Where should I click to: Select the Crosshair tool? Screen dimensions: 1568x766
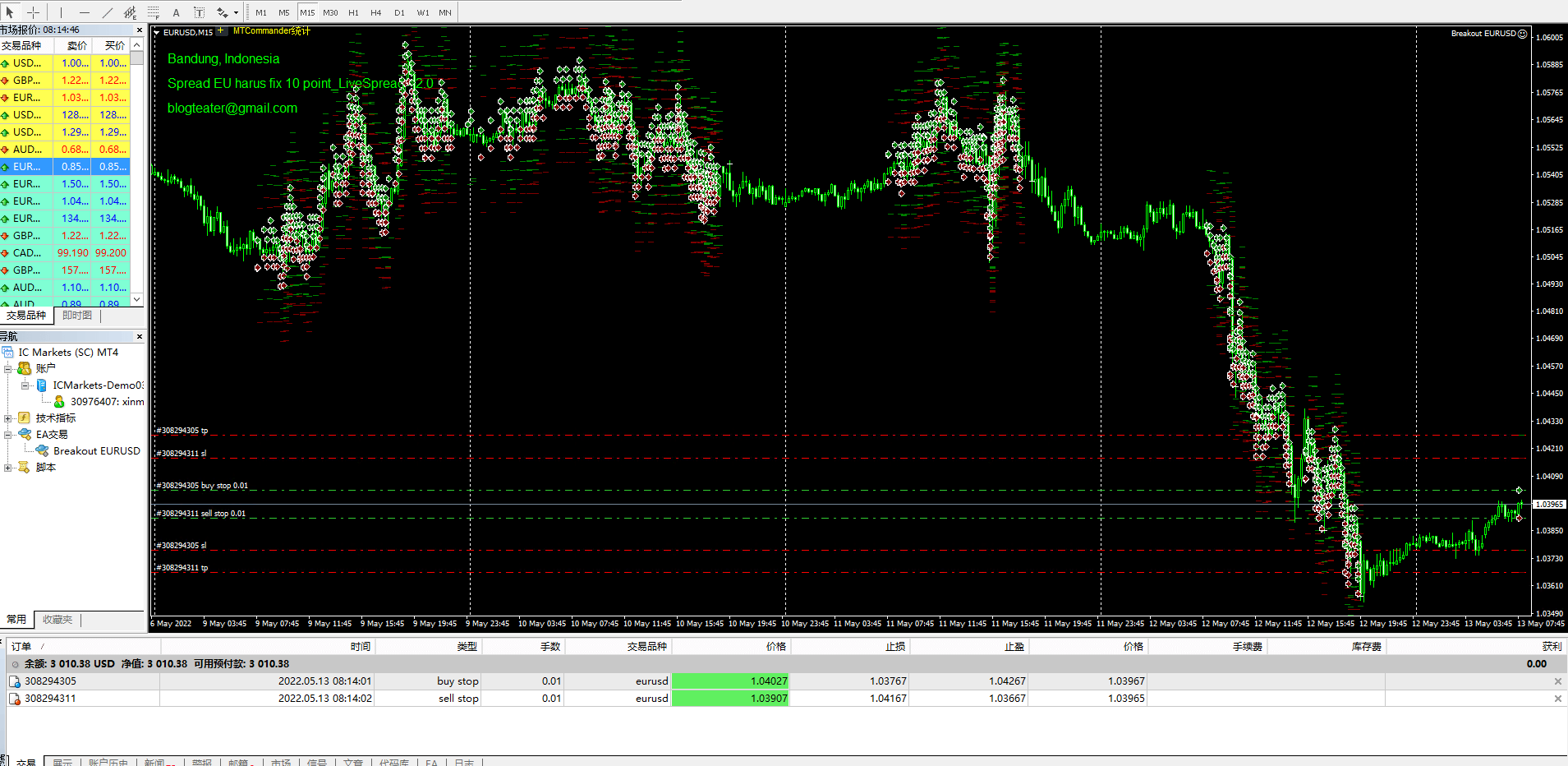click(33, 12)
